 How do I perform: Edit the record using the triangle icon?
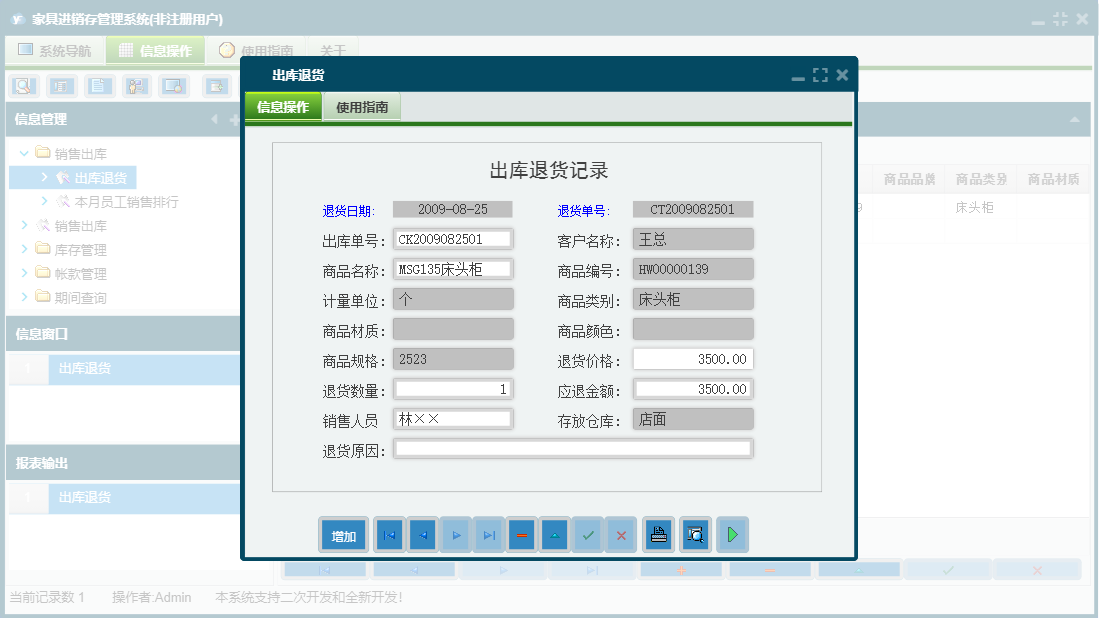click(555, 534)
